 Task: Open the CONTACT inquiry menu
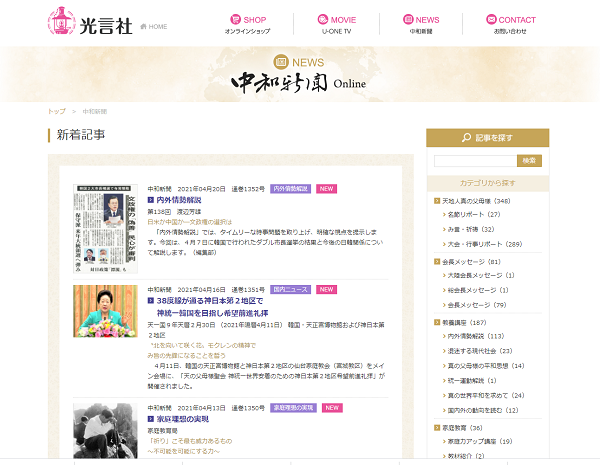coord(510,24)
